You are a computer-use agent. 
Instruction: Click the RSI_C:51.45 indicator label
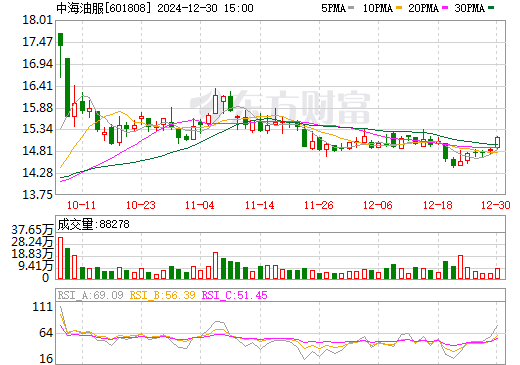point(235,295)
